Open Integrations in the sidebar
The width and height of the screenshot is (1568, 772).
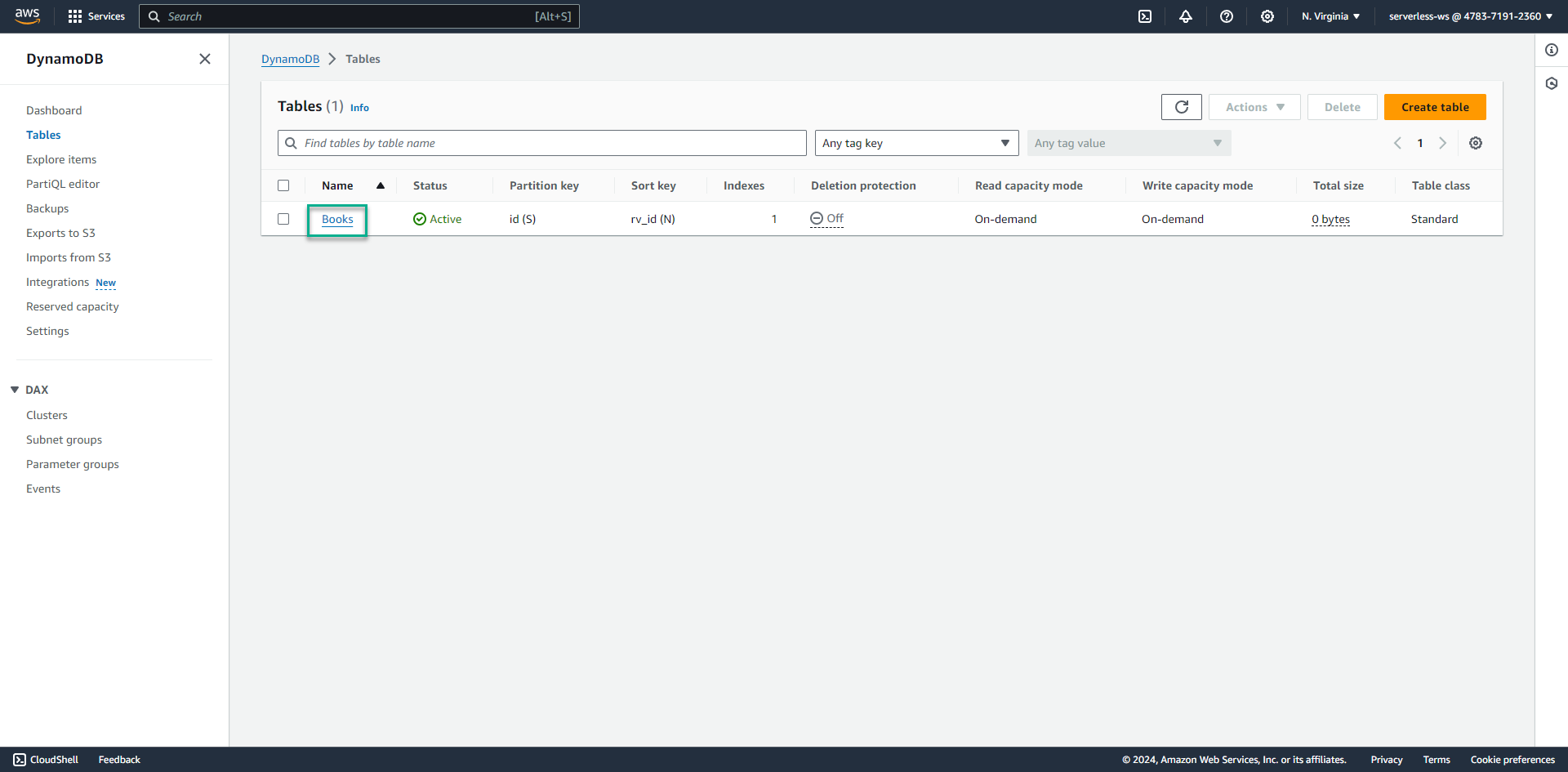point(57,282)
